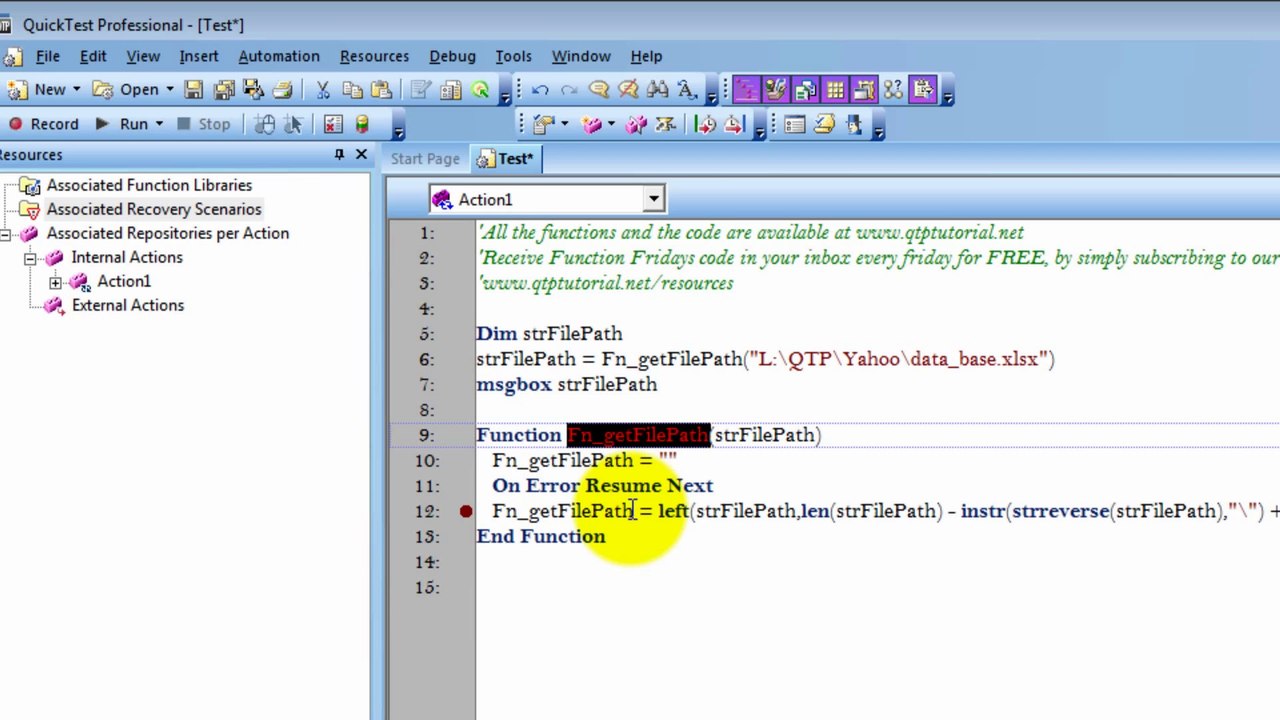Open the Insert menu
The width and height of the screenshot is (1280, 720).
[199, 56]
